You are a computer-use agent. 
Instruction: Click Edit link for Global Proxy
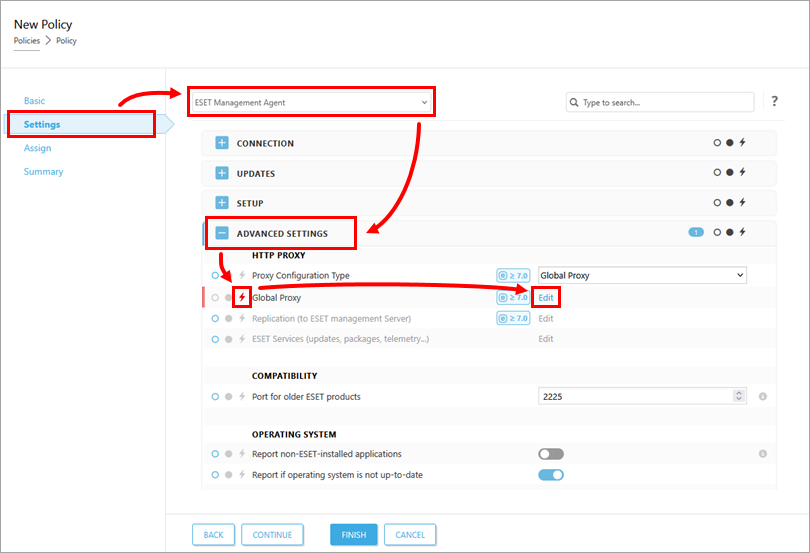coord(546,297)
